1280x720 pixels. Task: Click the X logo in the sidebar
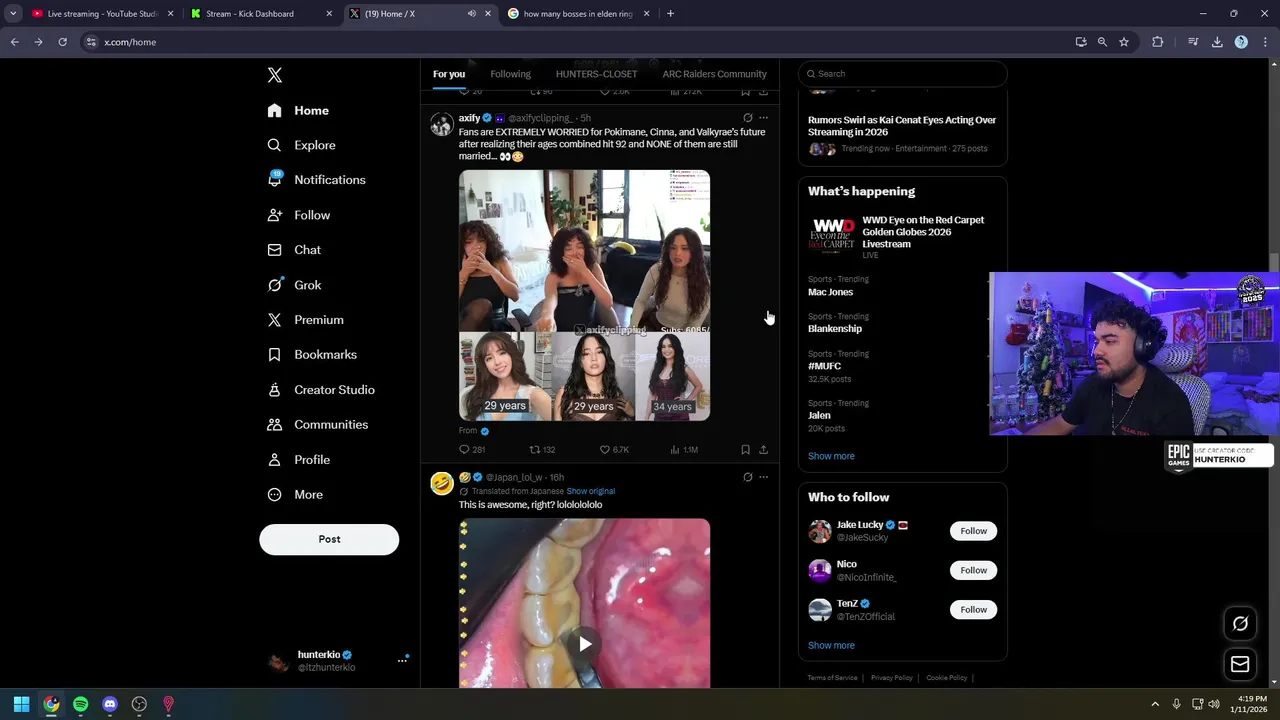[275, 75]
